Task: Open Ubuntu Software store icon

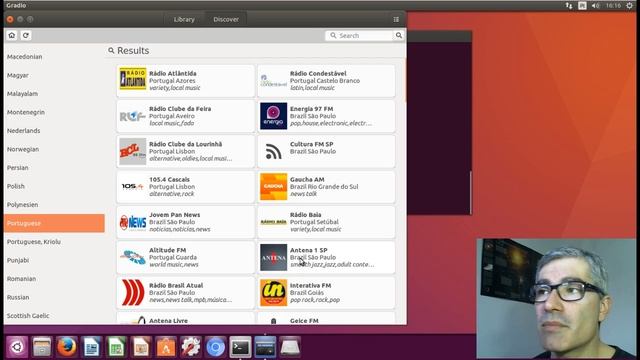Action: click(x=166, y=347)
